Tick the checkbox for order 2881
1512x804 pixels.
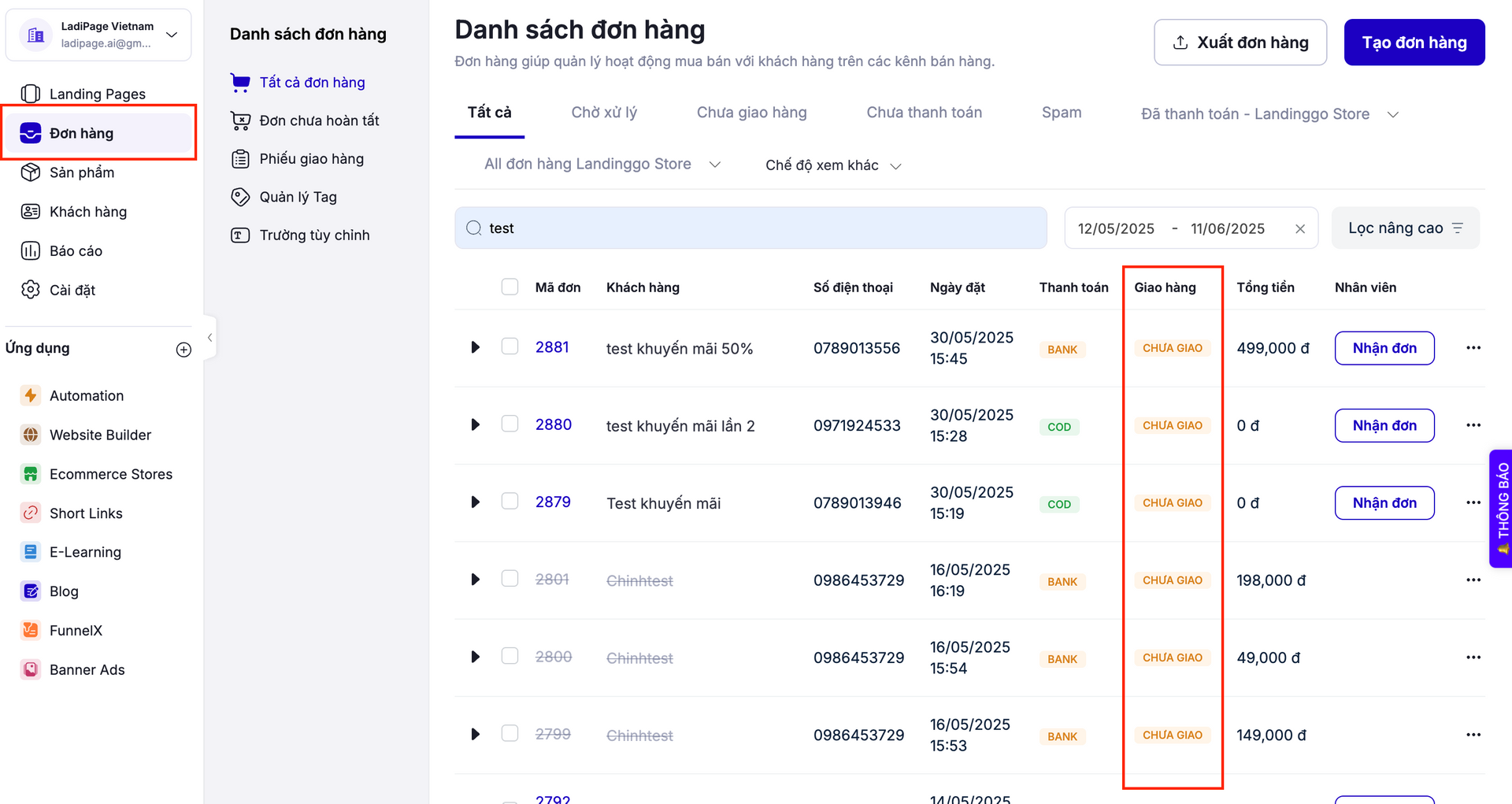[510, 346]
